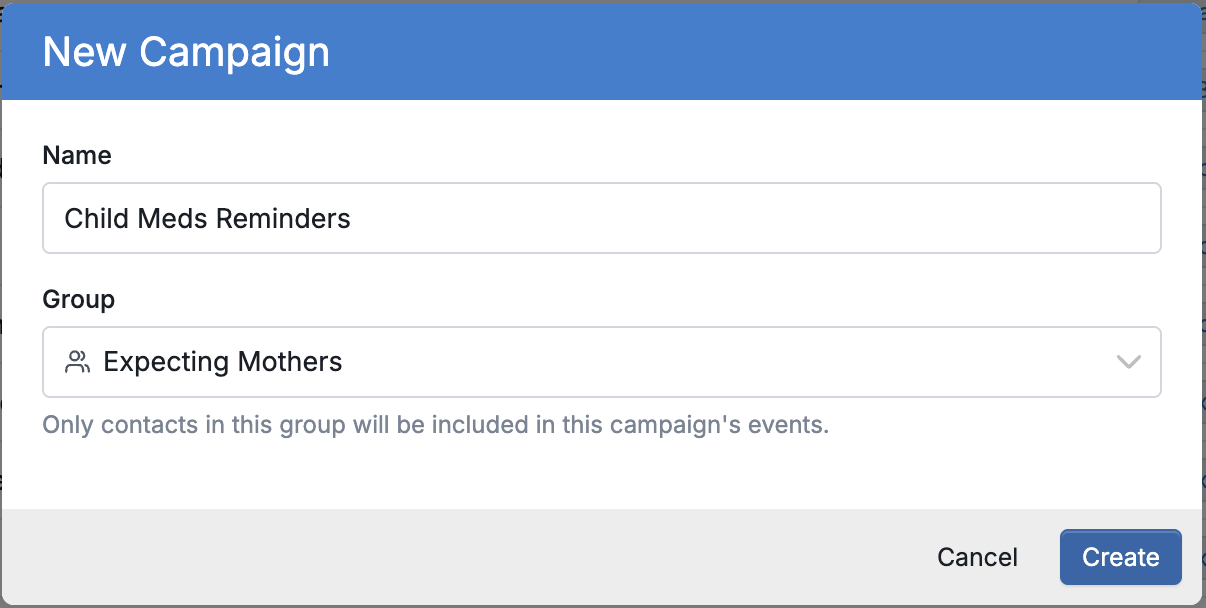The width and height of the screenshot is (1206, 608).
Task: Open the Expecting Mothers group selector
Action: [602, 362]
